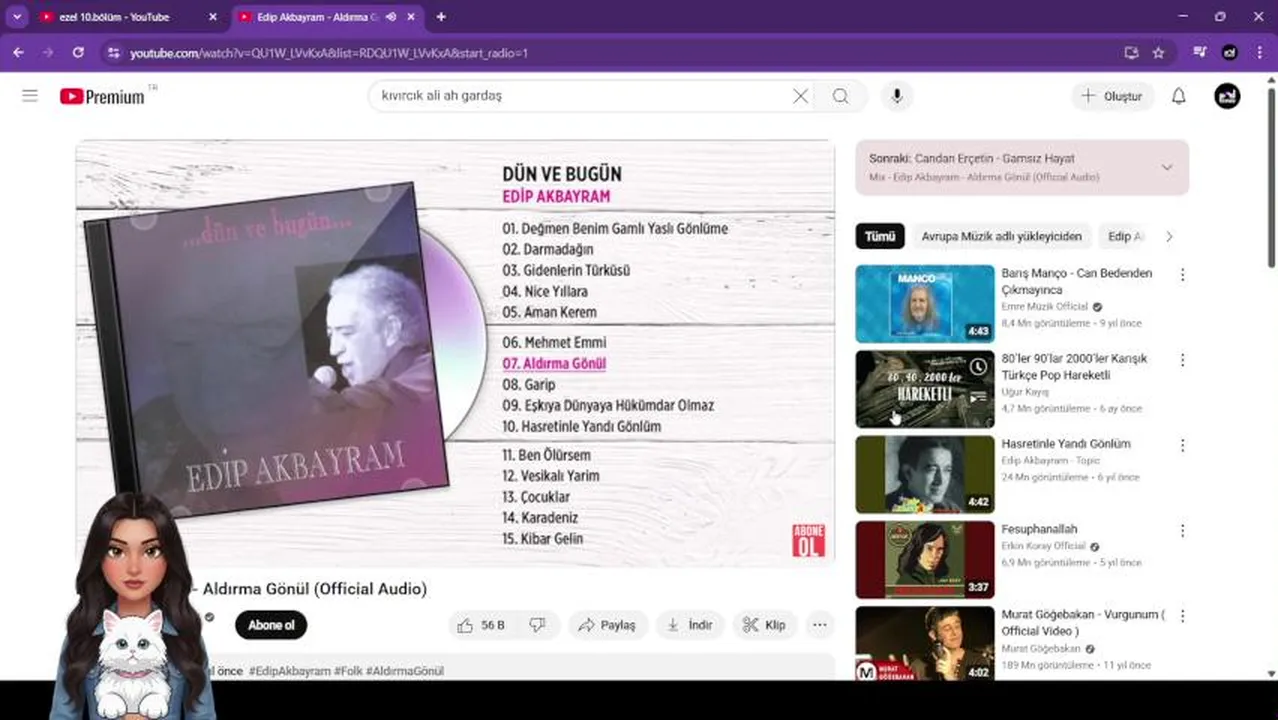This screenshot has width=1278, height=720.
Task: Click the red ABONE OL overlay in video
Action: coord(808,541)
